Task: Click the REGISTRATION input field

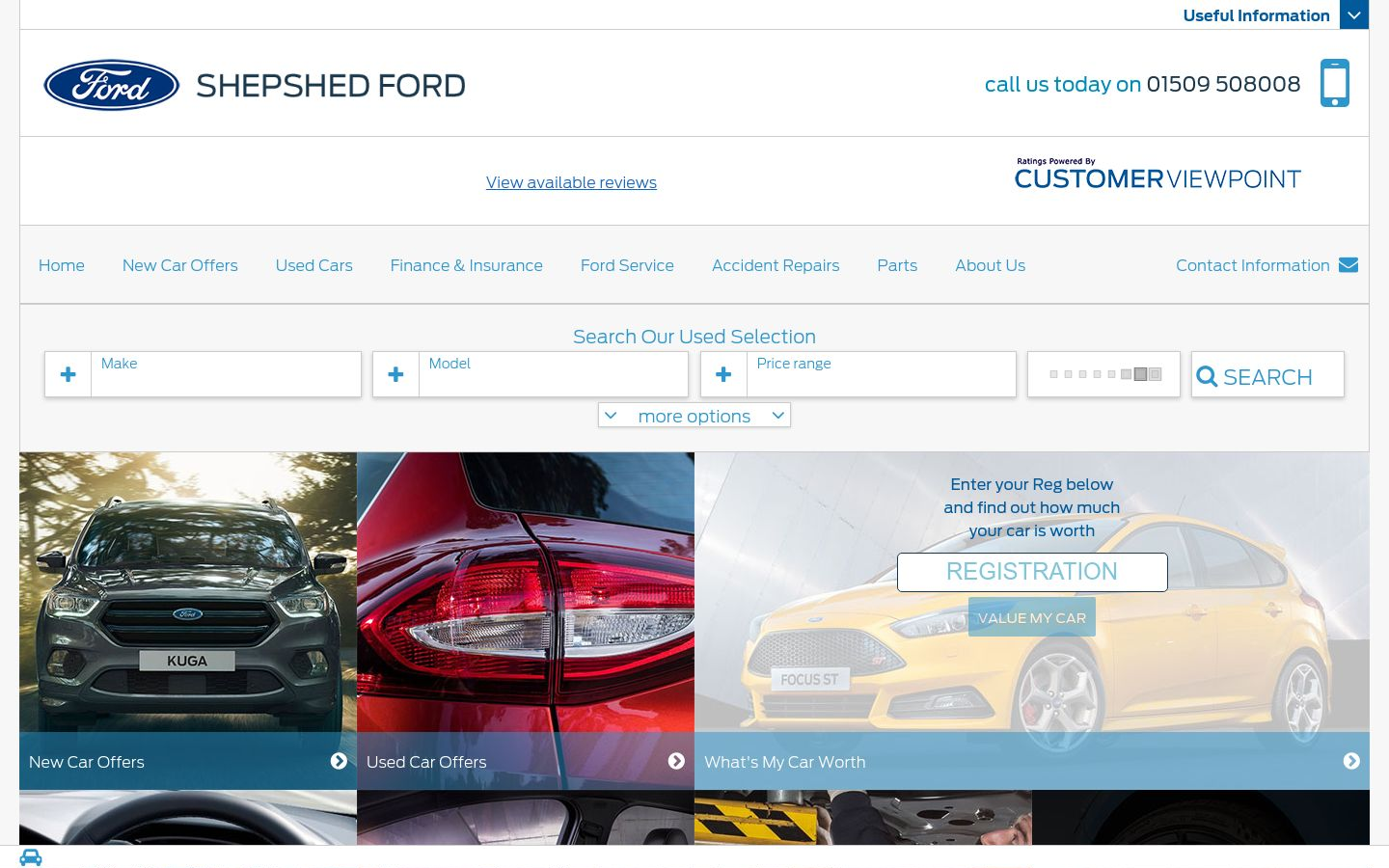Action: pyautogui.click(x=1032, y=572)
